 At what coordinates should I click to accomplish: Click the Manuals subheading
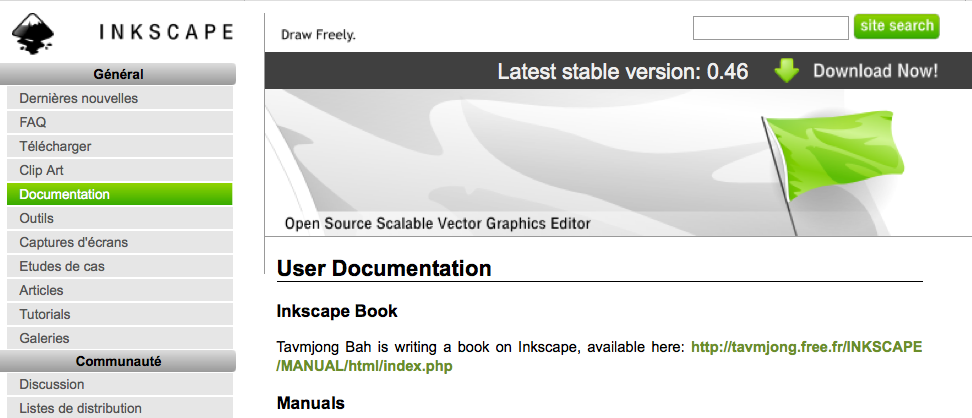coord(311,403)
